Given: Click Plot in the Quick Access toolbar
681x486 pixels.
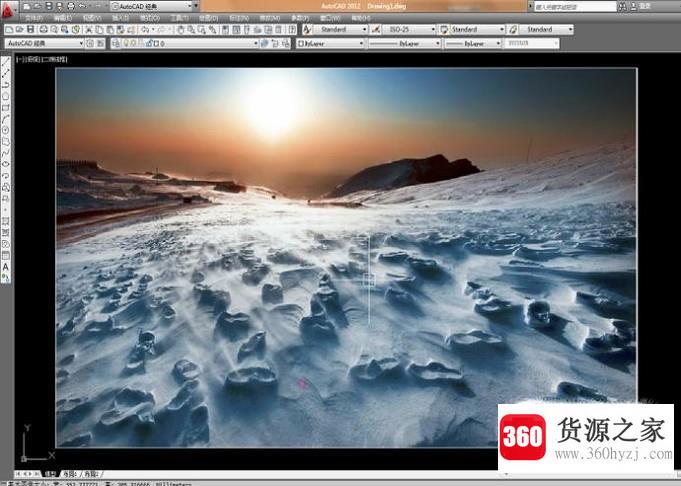Looking at the screenshot, I should (71, 6).
